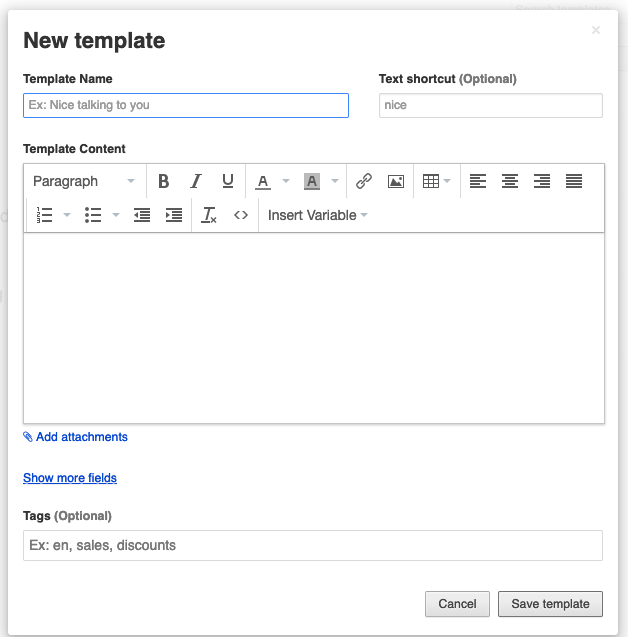Insert a hyperlink with the link icon
This screenshot has height=637, width=628.
point(364,181)
